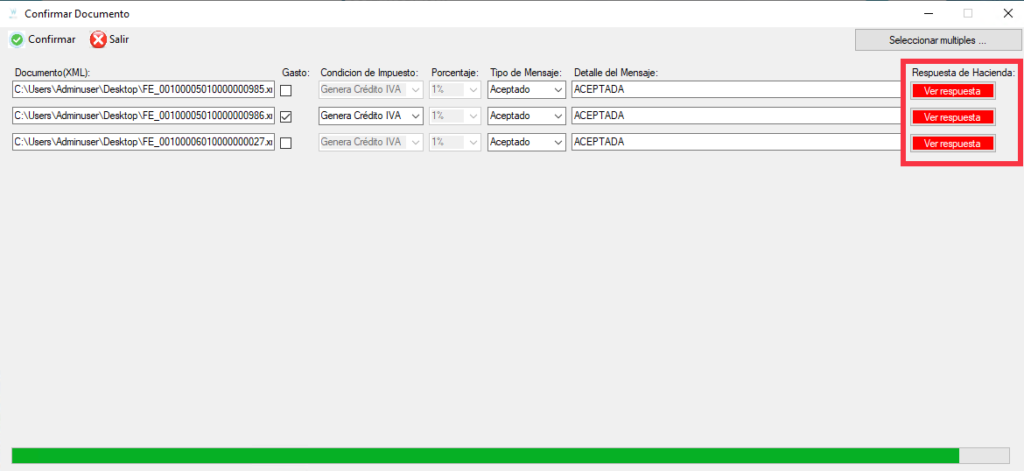Click the green progress bar at bottom
Viewport: 1024px width, 471px height.
coord(485,455)
